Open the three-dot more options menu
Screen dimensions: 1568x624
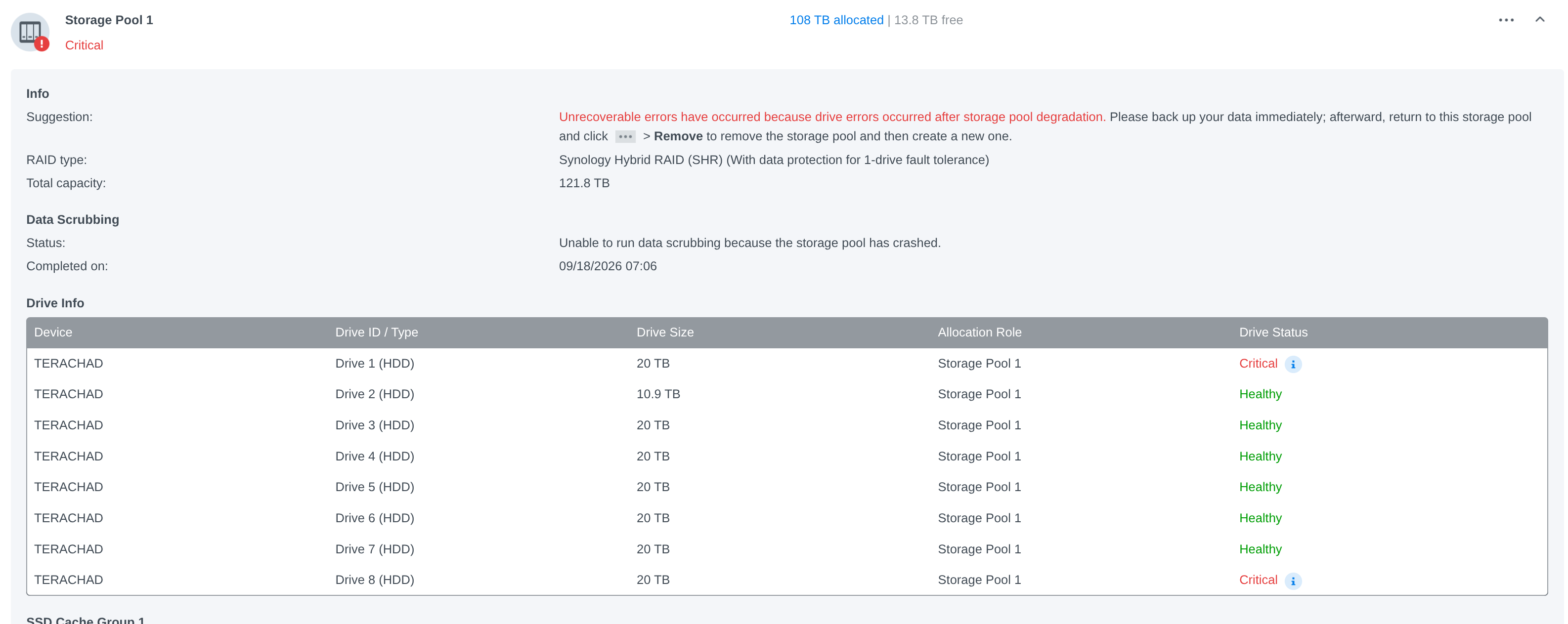tap(1506, 20)
